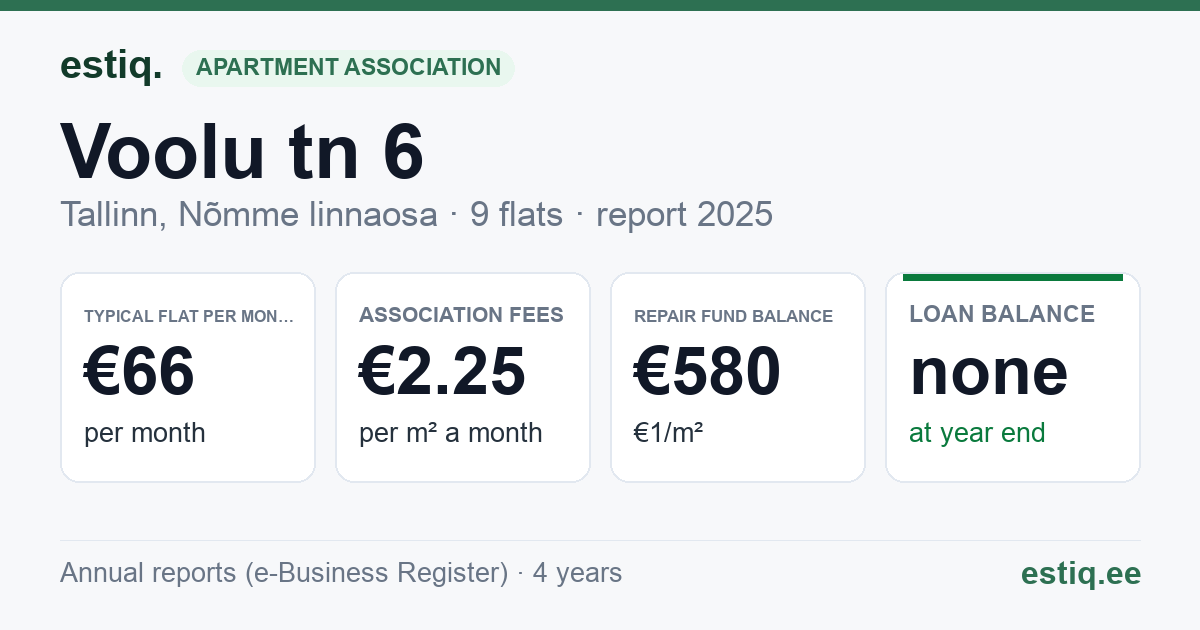Click the APARTMENT ASSOCIATION badge
The width and height of the screenshot is (1200, 630).
point(348,68)
